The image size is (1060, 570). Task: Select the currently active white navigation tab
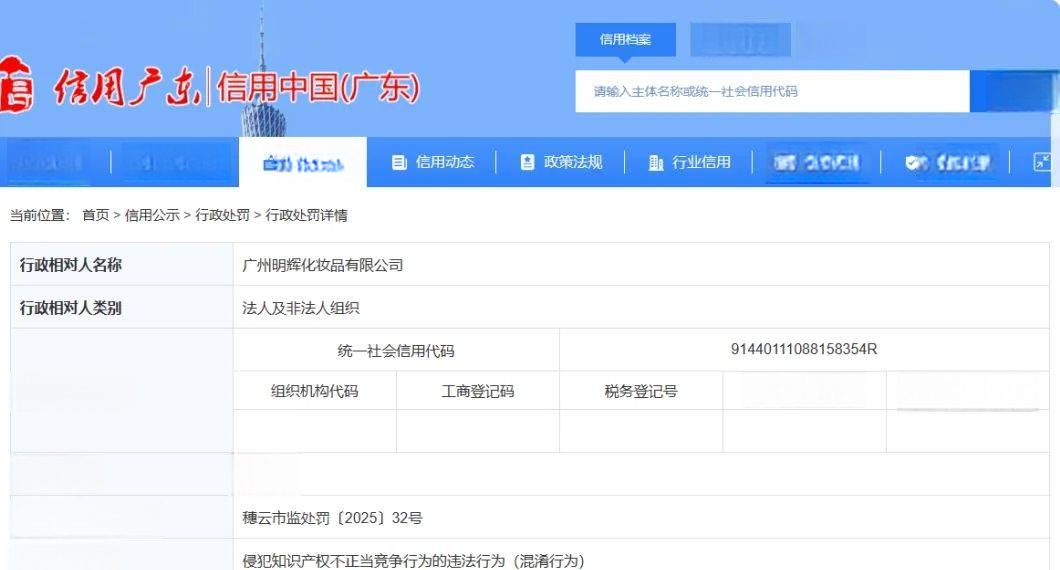click(303, 162)
